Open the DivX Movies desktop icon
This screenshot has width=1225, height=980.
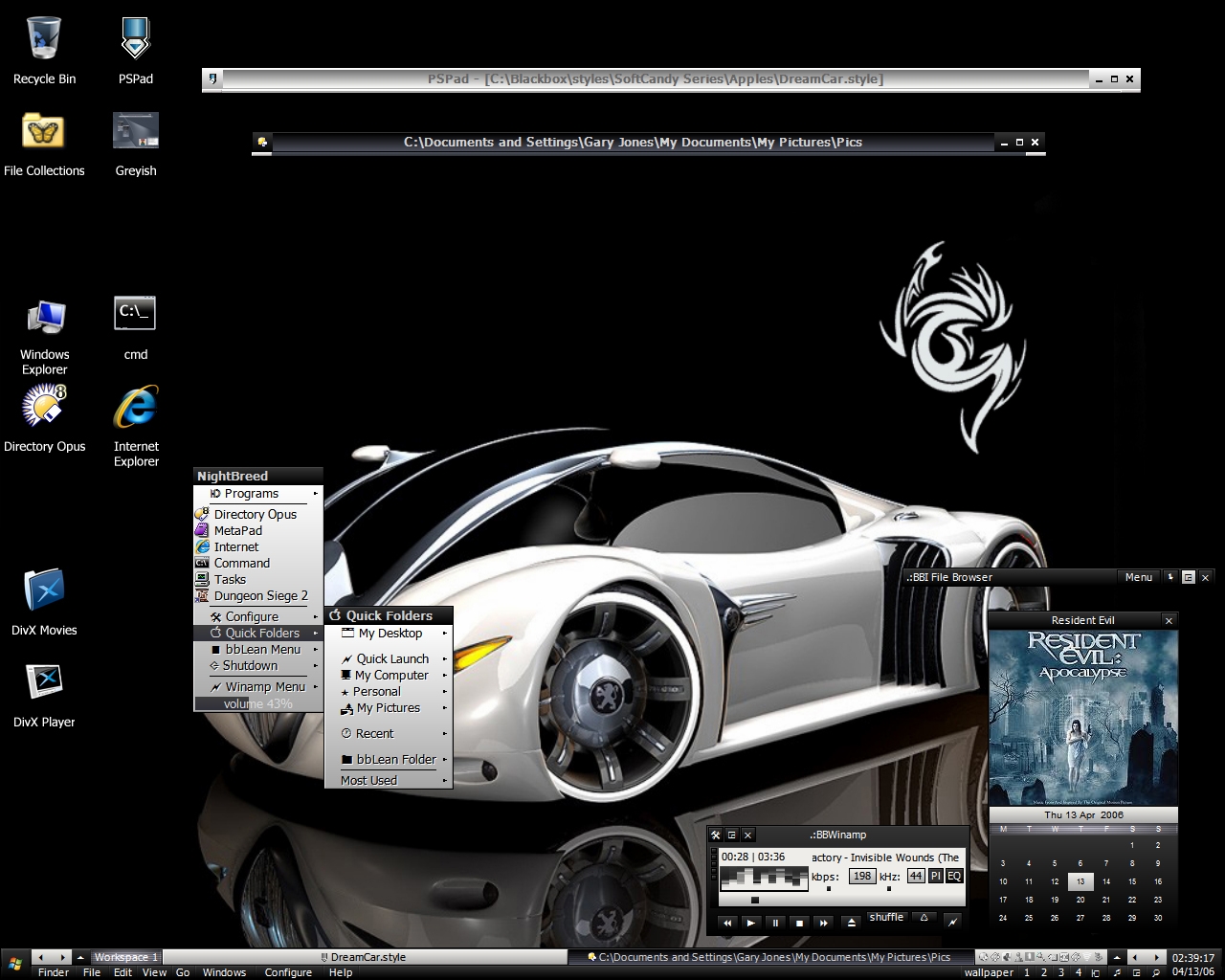(44, 603)
